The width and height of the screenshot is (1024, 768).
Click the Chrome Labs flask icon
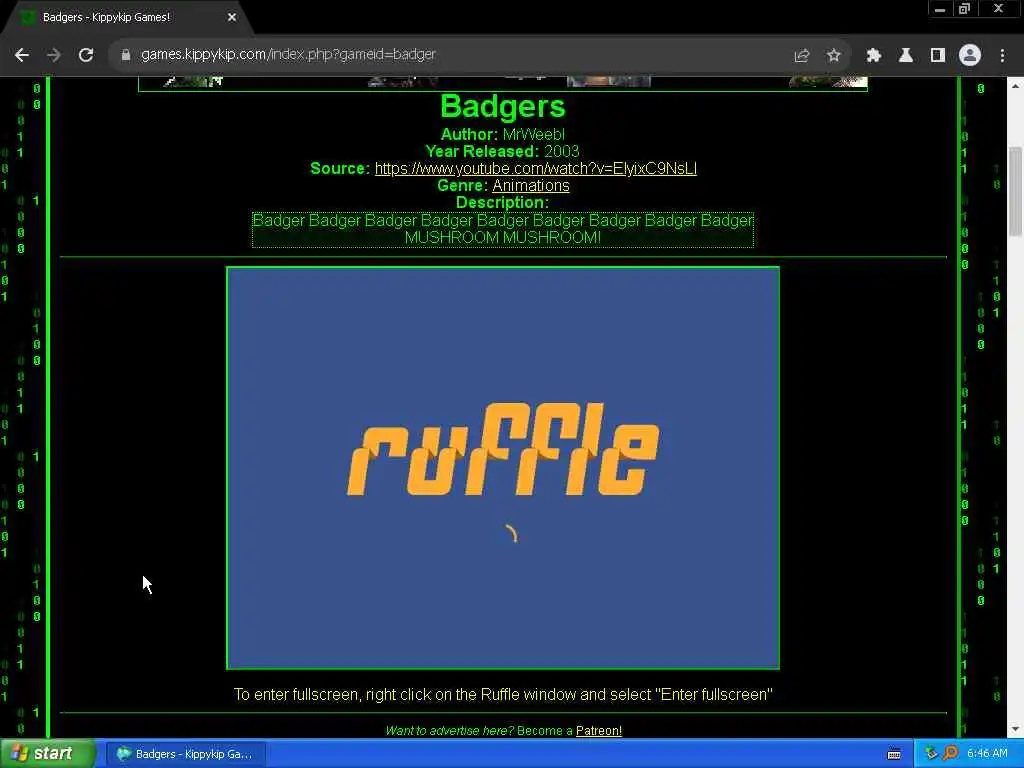pos(906,56)
